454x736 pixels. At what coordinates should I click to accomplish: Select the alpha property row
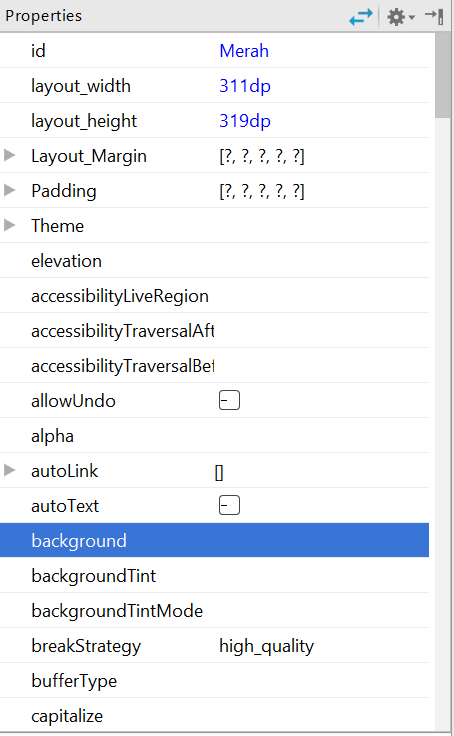[215, 436]
